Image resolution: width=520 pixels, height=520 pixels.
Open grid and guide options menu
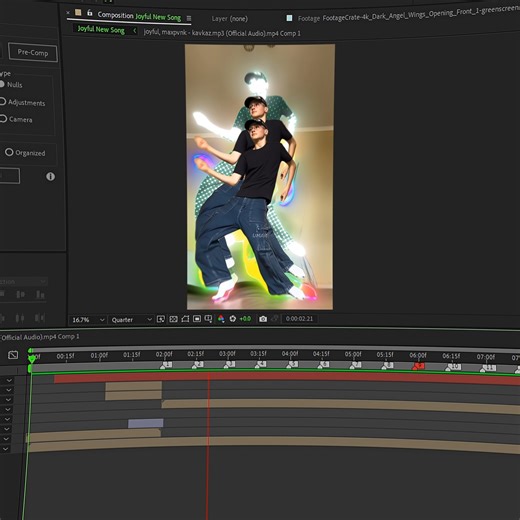[208, 319]
